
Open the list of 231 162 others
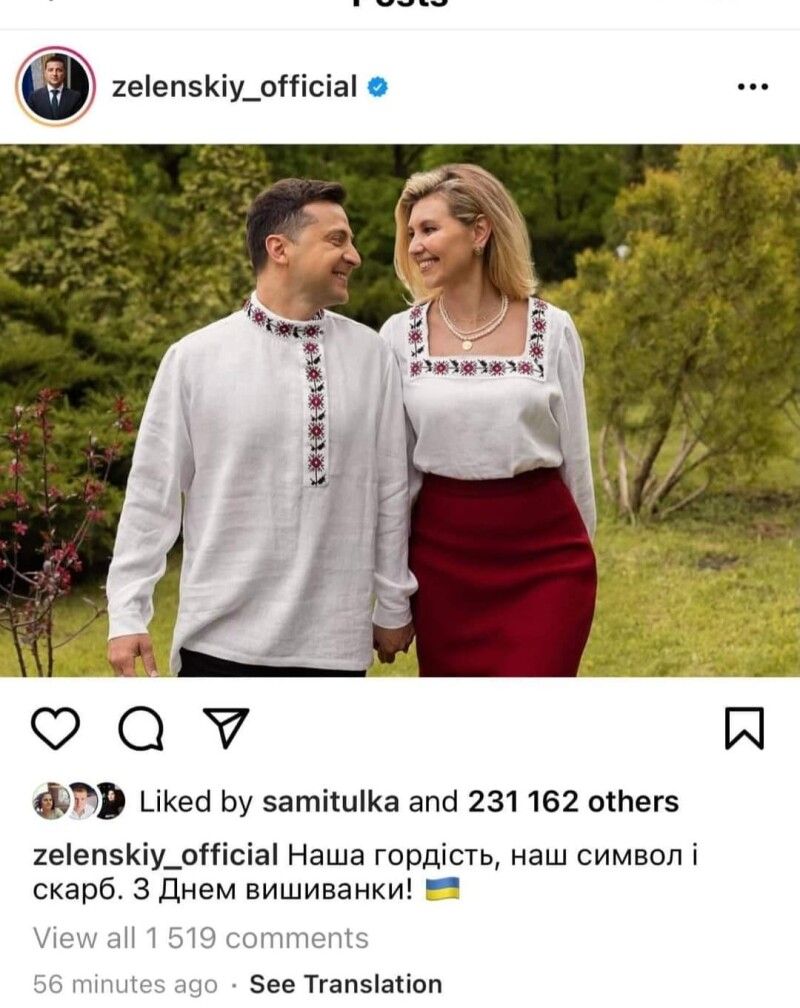tap(573, 802)
